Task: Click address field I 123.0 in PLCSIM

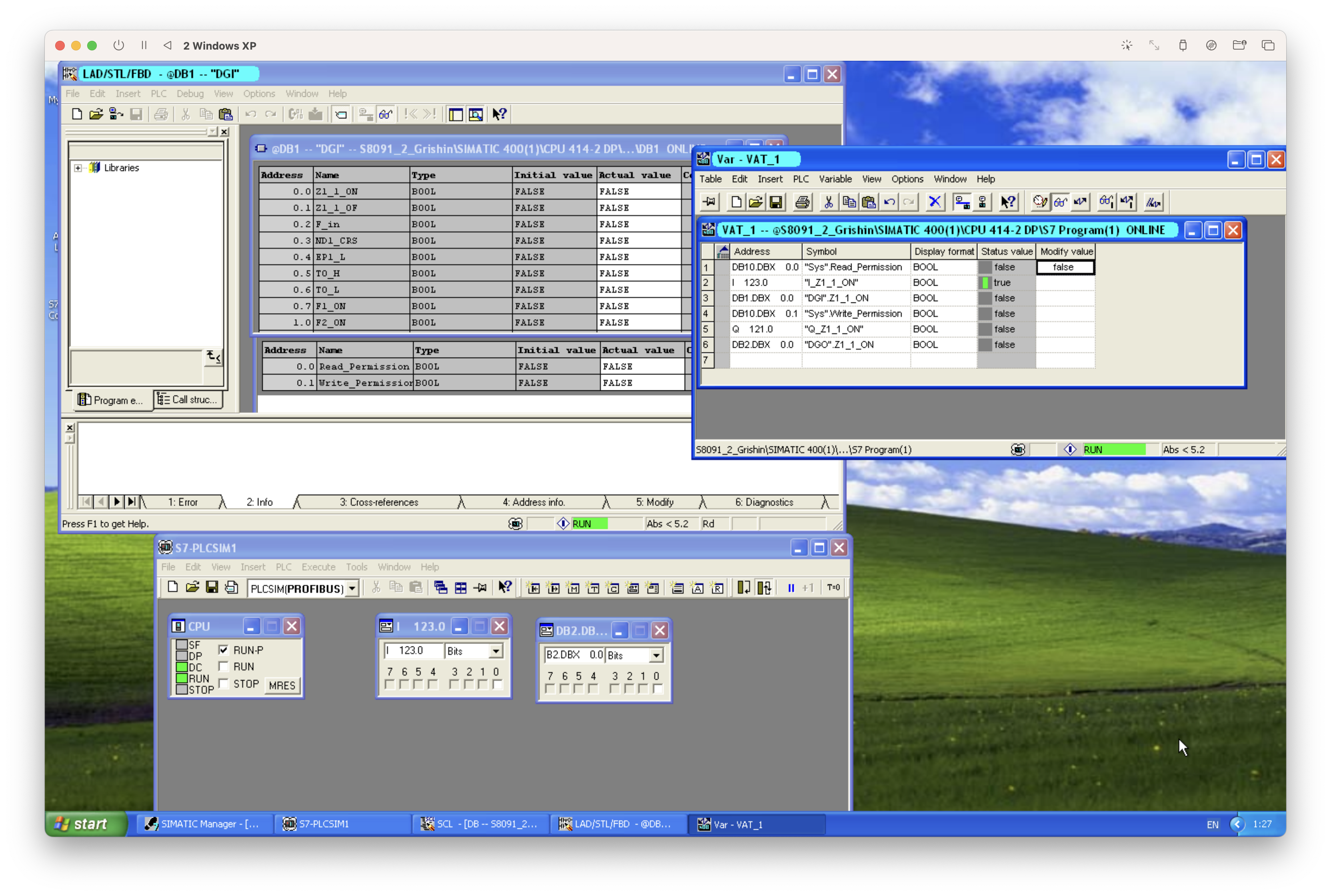Action: point(414,650)
